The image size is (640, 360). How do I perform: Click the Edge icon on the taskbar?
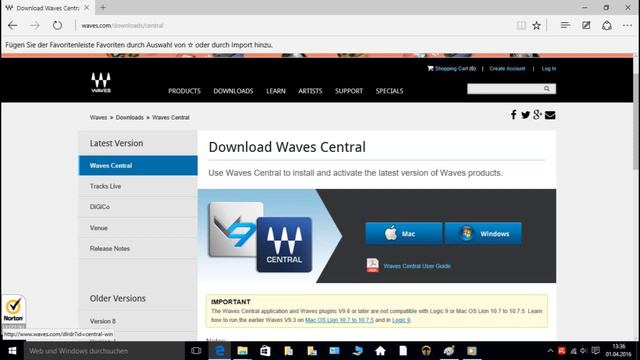tap(220, 351)
